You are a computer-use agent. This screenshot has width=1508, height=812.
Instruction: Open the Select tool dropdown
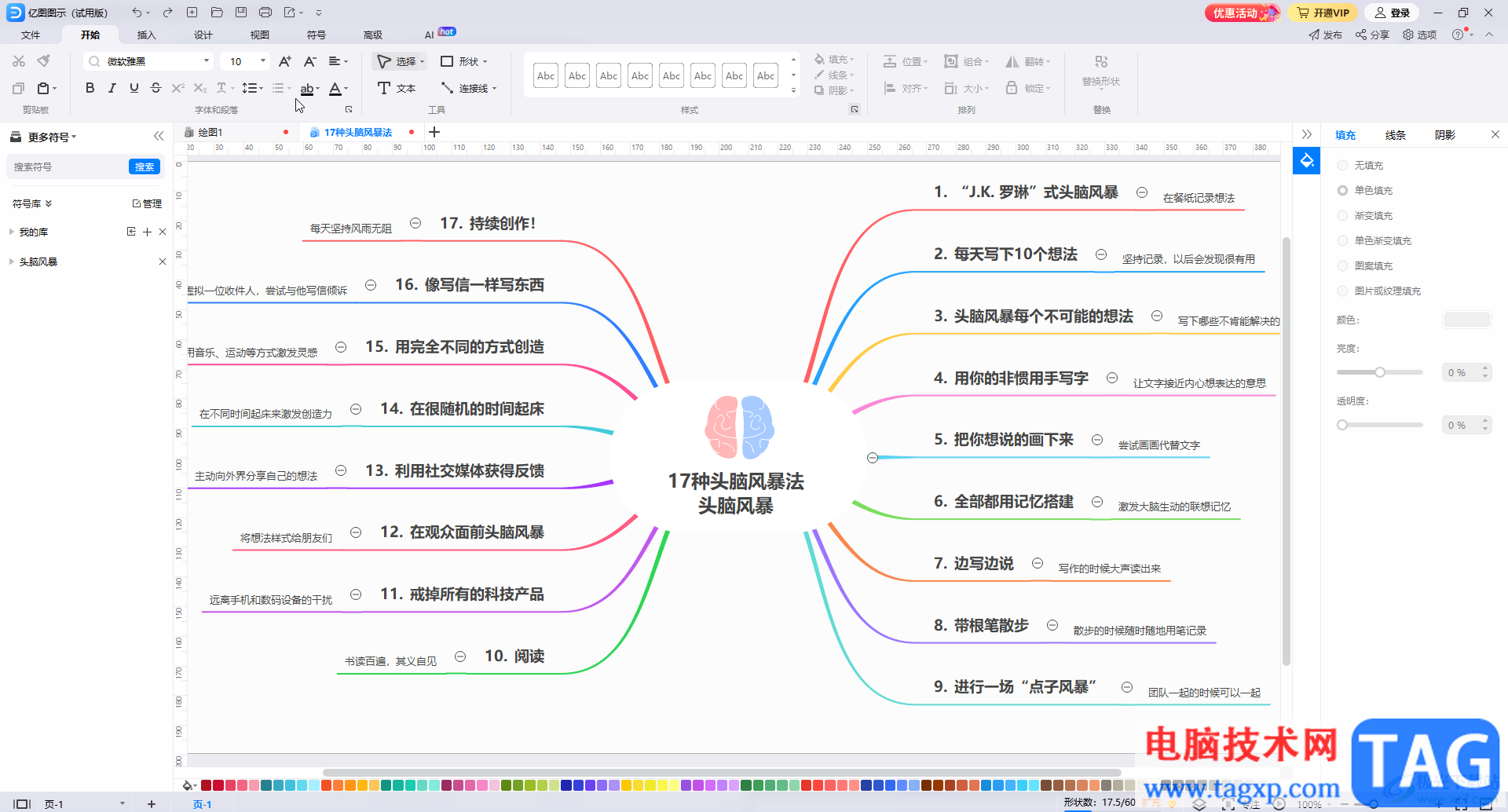(422, 61)
